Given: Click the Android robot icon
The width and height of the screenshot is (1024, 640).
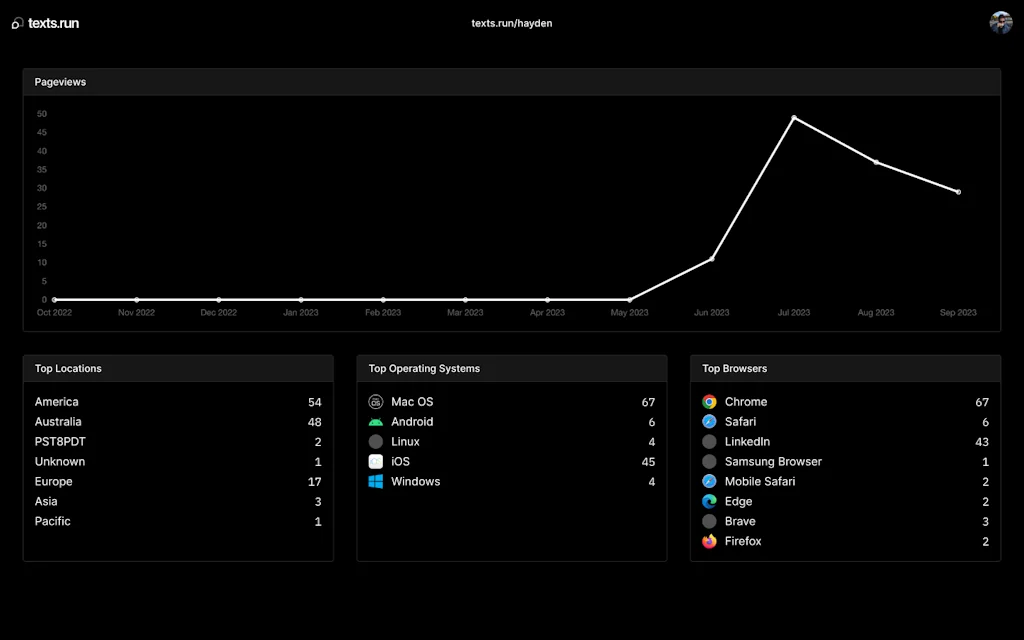Looking at the screenshot, I should point(376,422).
